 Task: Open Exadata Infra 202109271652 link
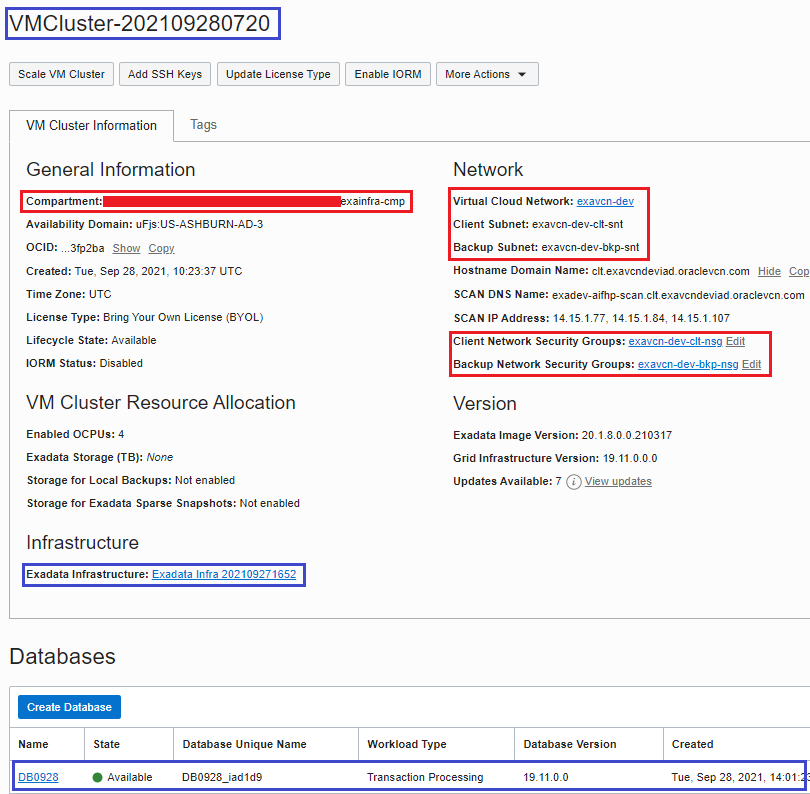[224, 574]
